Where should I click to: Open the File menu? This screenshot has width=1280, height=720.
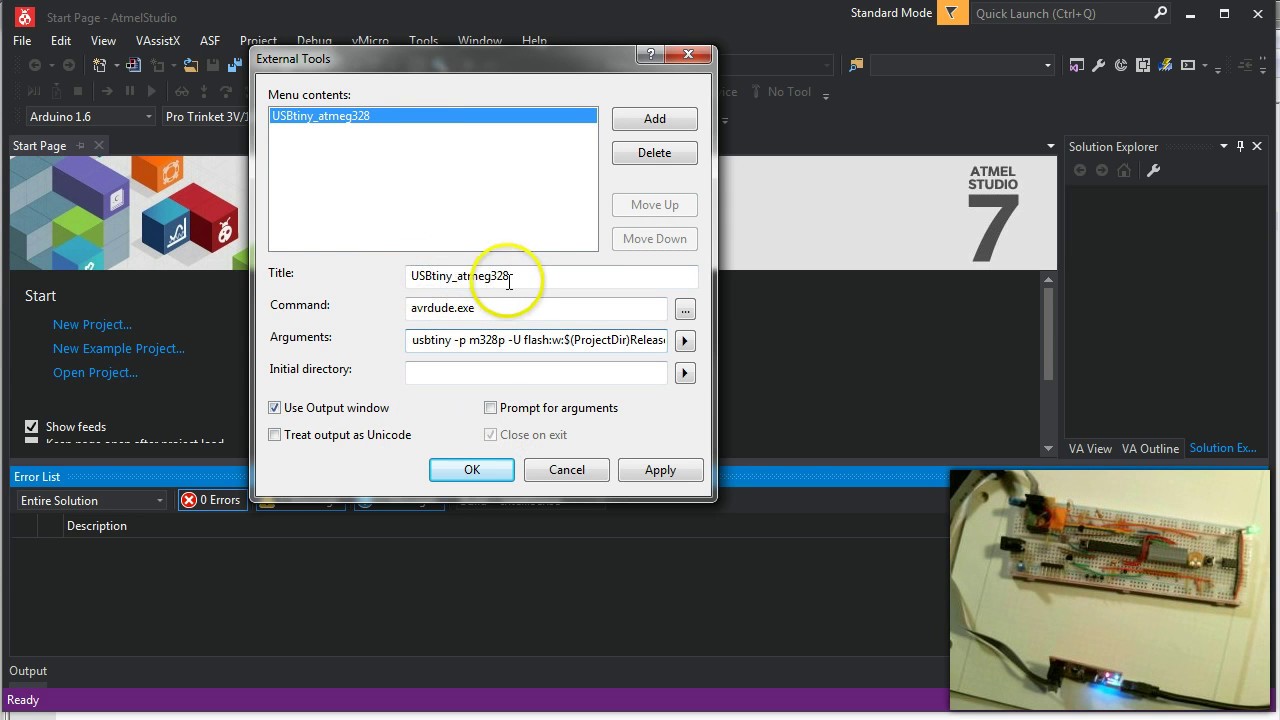pos(22,41)
